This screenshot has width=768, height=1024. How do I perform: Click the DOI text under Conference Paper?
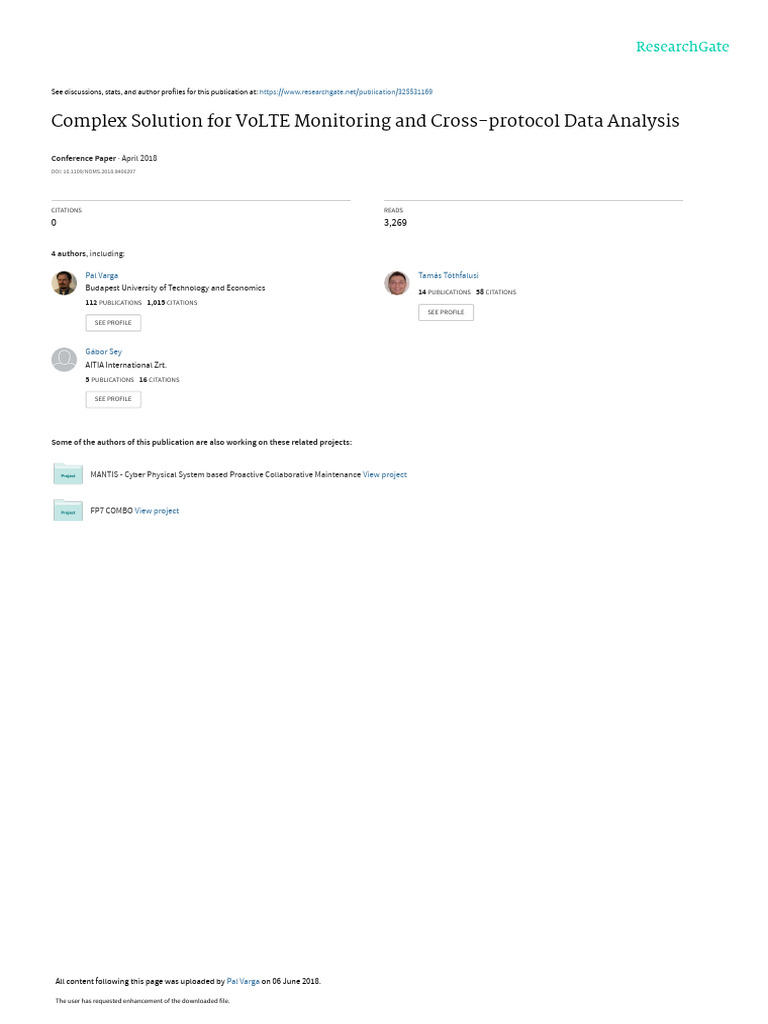(x=93, y=172)
